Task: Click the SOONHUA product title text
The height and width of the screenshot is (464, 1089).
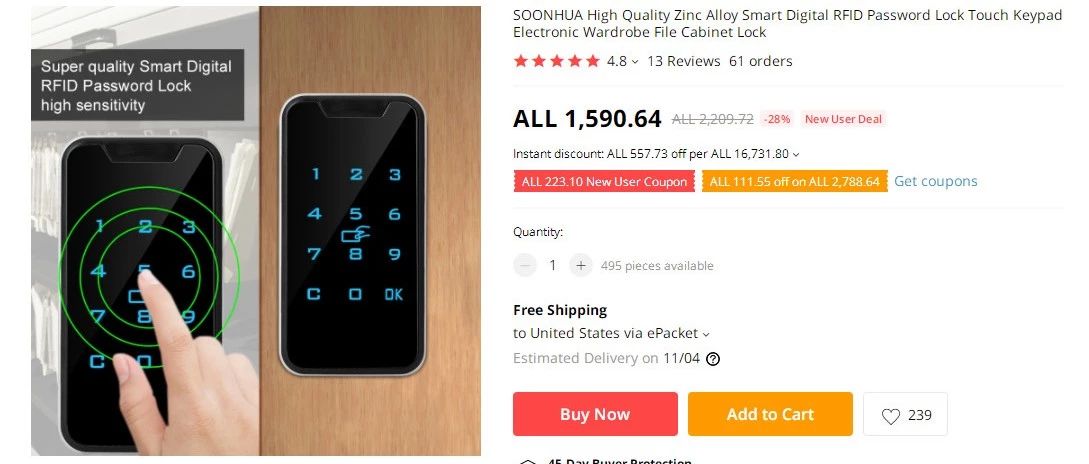Action: pyautogui.click(x=787, y=24)
